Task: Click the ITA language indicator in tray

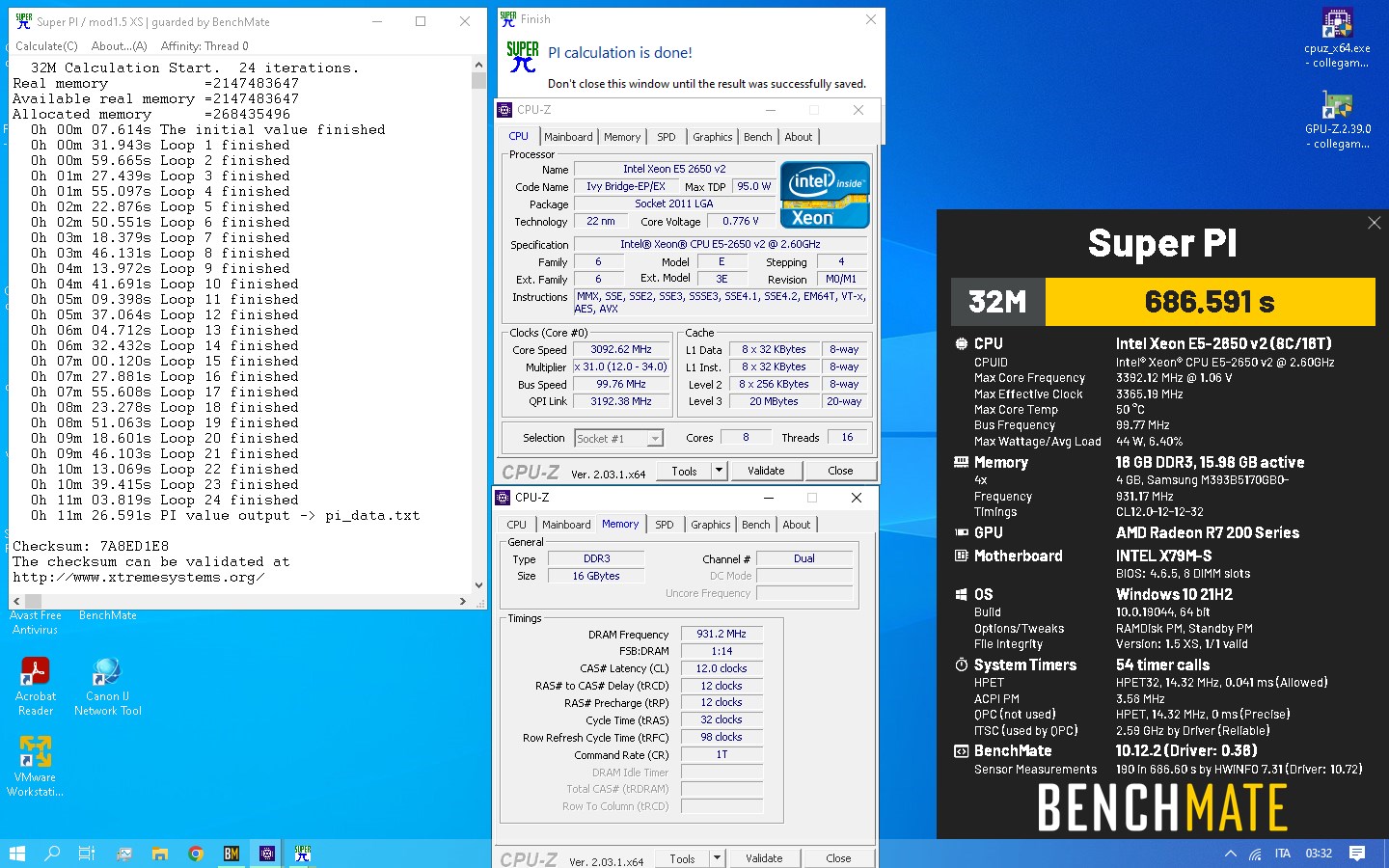Action: coord(1283,854)
